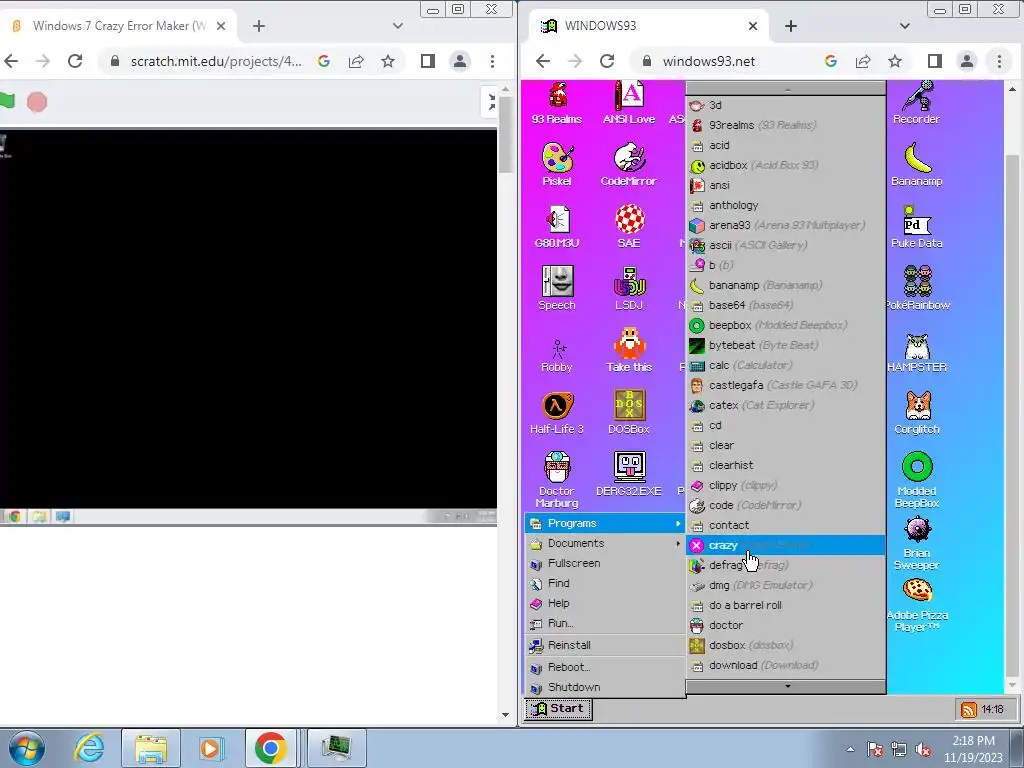
Task: Open tab search dropdown in Scratch browser window
Action: click(398, 26)
